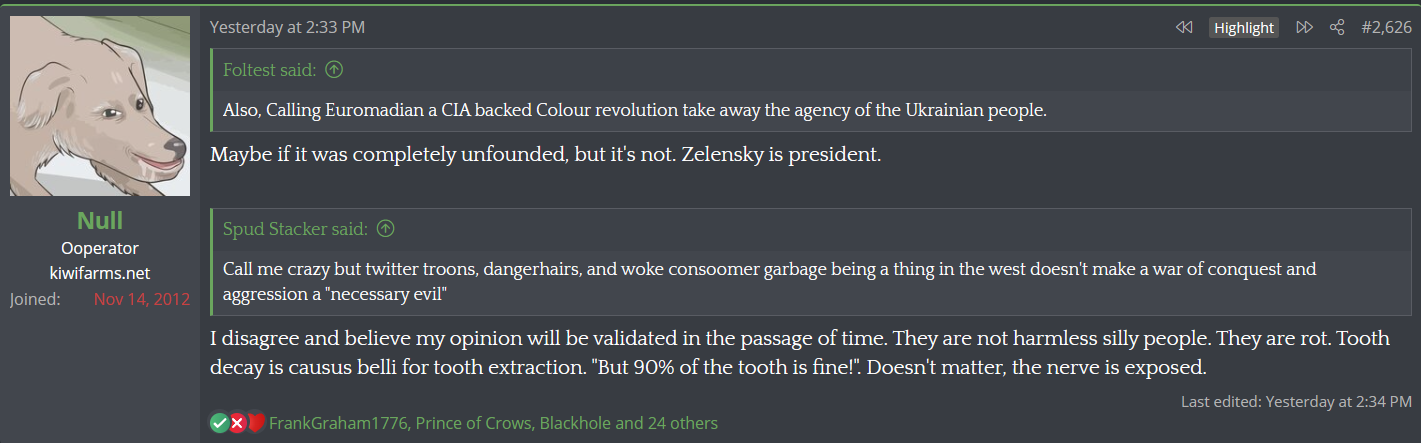Go to Foltest's original post arrow icon
This screenshot has width=1421, height=443.
[334, 70]
